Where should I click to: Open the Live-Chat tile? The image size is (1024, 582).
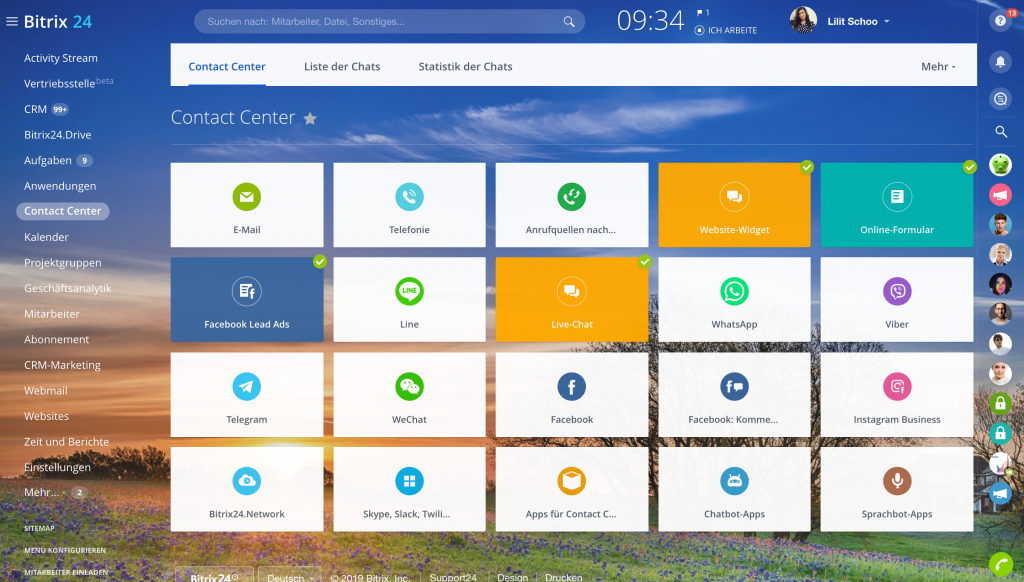click(x=572, y=300)
